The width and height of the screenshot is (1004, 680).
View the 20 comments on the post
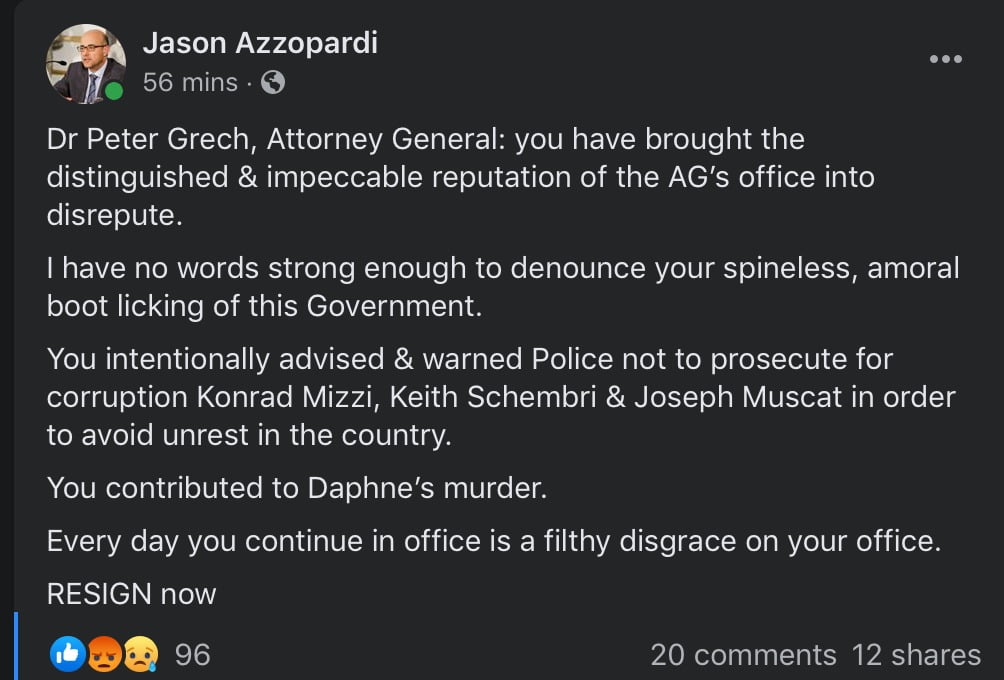click(743, 655)
